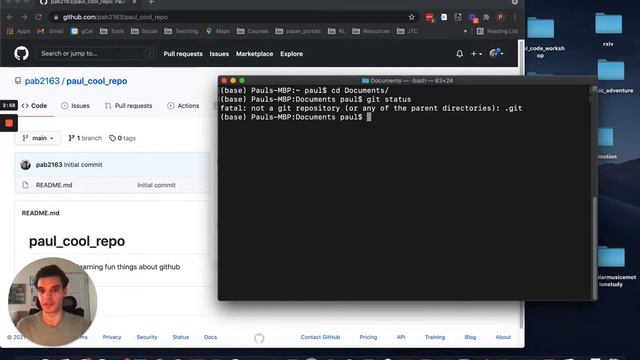Open the About footer link
640x360 pixels.
(503, 337)
